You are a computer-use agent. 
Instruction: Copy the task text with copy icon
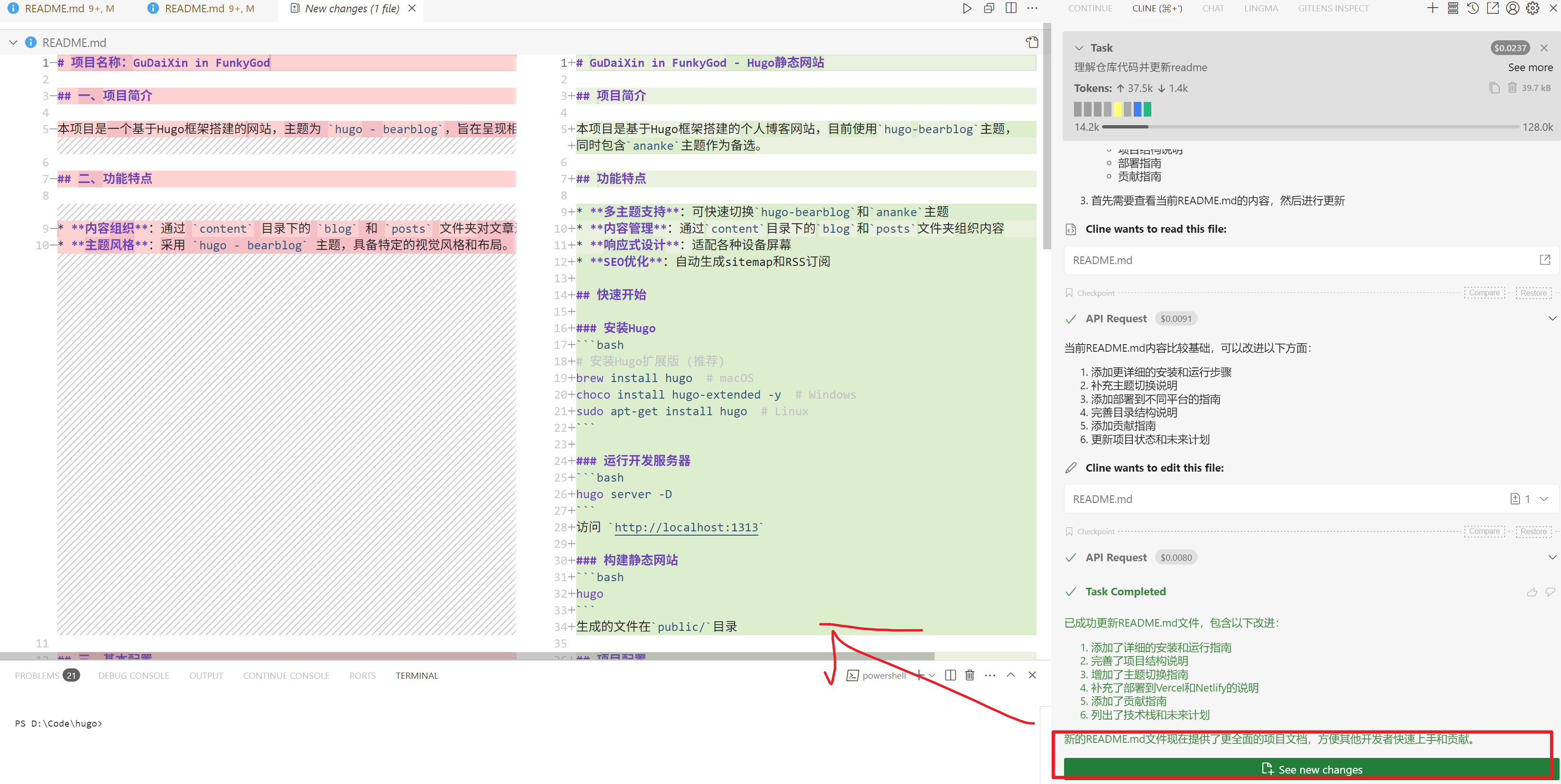(x=1494, y=88)
